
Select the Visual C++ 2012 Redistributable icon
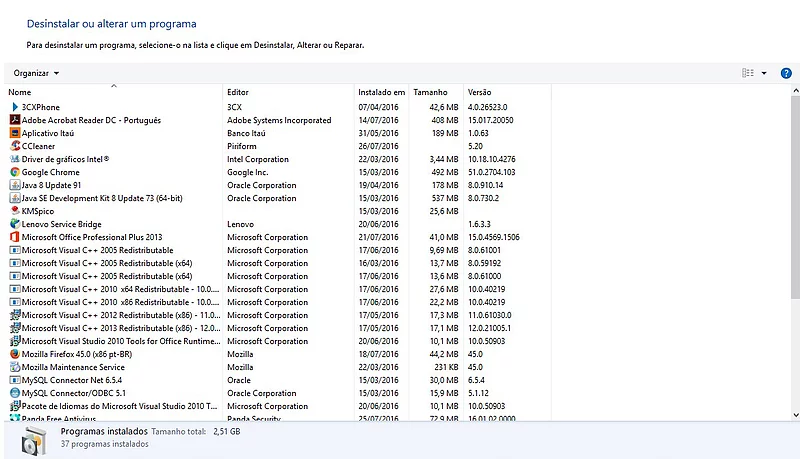(x=15, y=315)
